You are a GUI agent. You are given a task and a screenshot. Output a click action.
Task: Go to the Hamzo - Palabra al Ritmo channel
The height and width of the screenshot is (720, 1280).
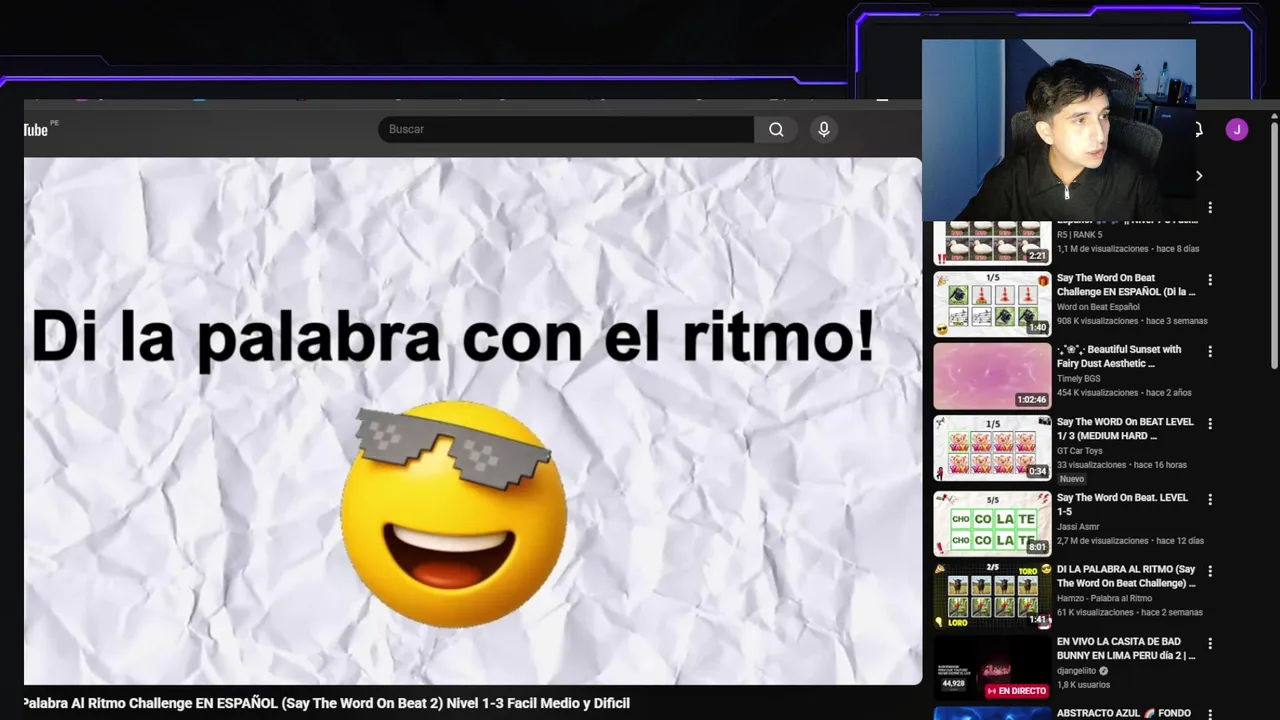[x=1104, y=598]
